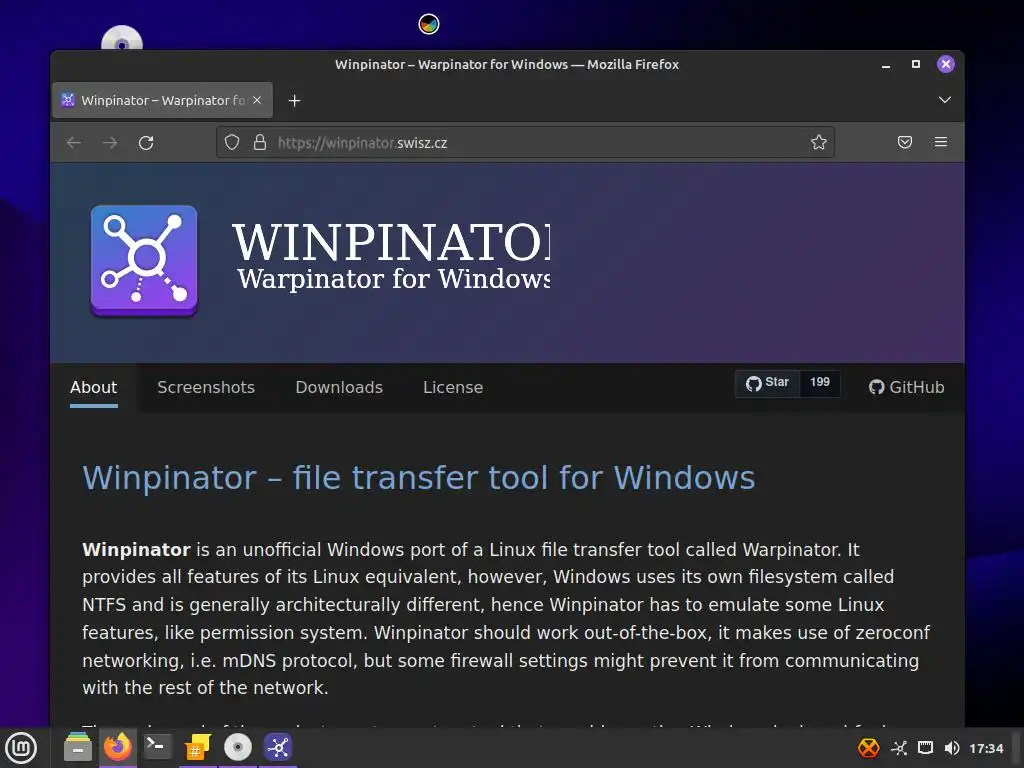The width and height of the screenshot is (1024, 768).
Task: Open the tracking protection shield icon
Action: 232,142
